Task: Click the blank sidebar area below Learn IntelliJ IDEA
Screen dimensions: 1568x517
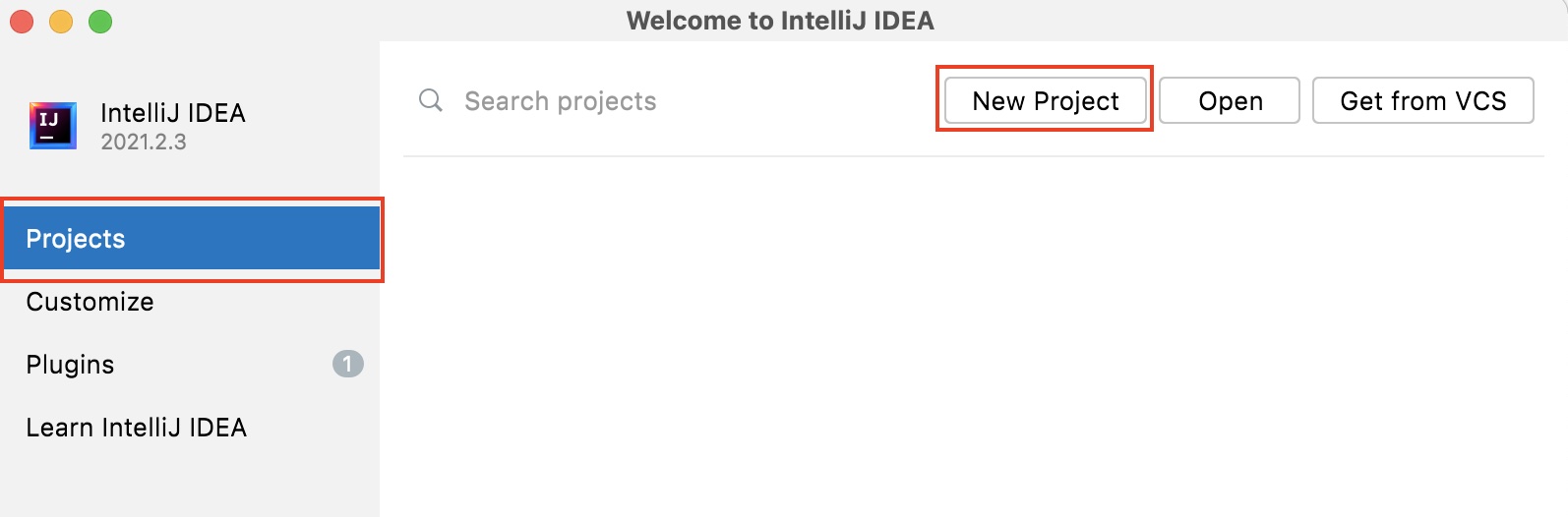Action: (189, 484)
